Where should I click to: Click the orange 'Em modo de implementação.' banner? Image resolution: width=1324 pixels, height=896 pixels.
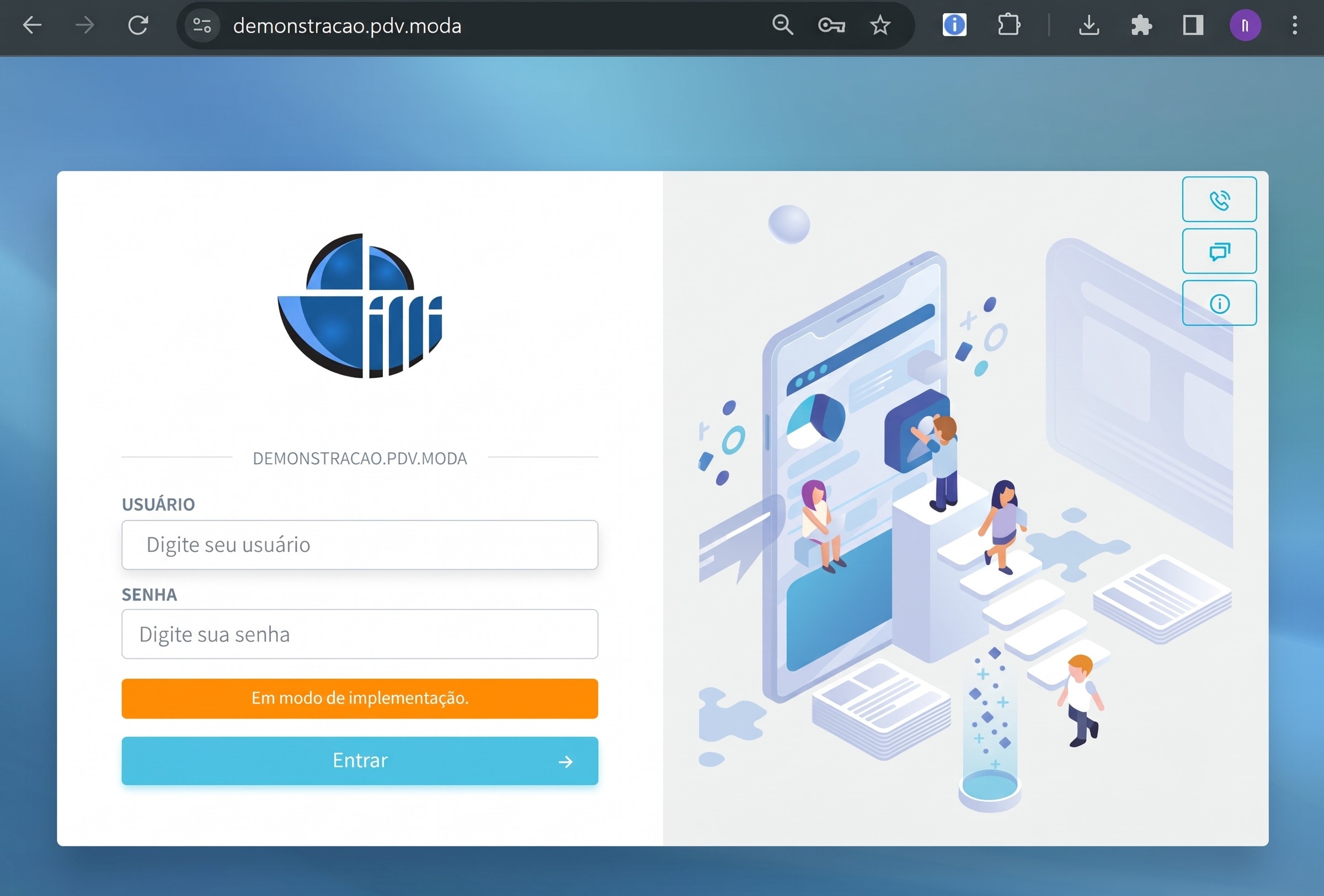click(360, 698)
